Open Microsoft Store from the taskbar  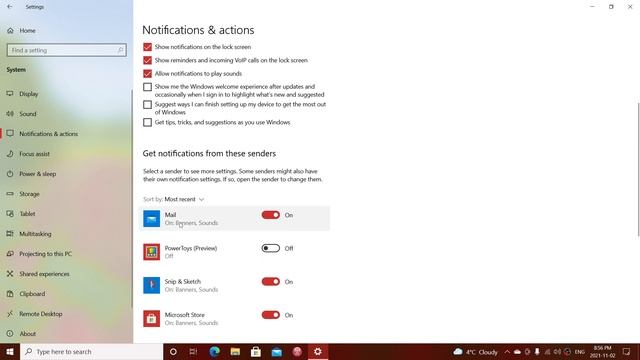click(x=256, y=352)
